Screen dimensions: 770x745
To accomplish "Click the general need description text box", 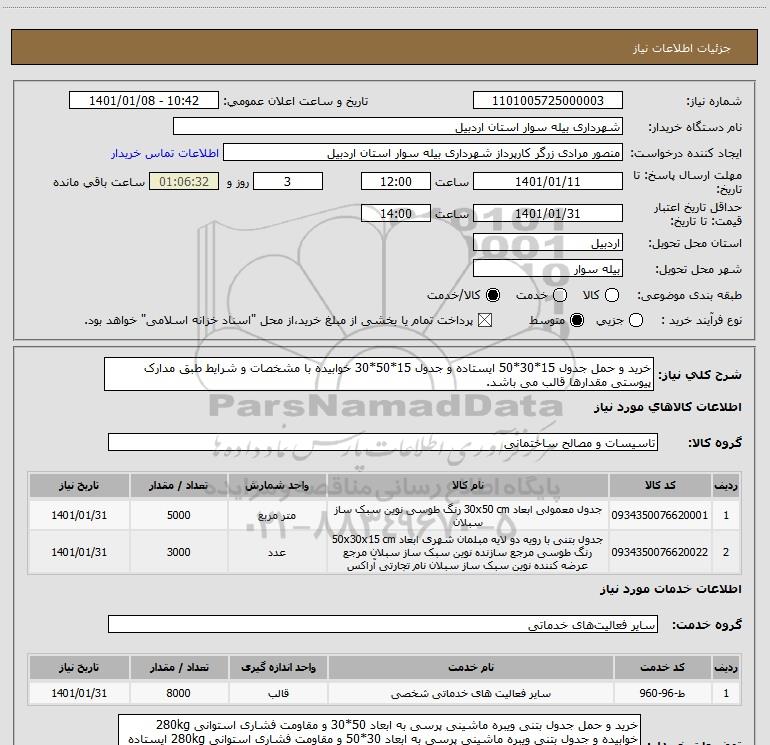I will 379,374.
